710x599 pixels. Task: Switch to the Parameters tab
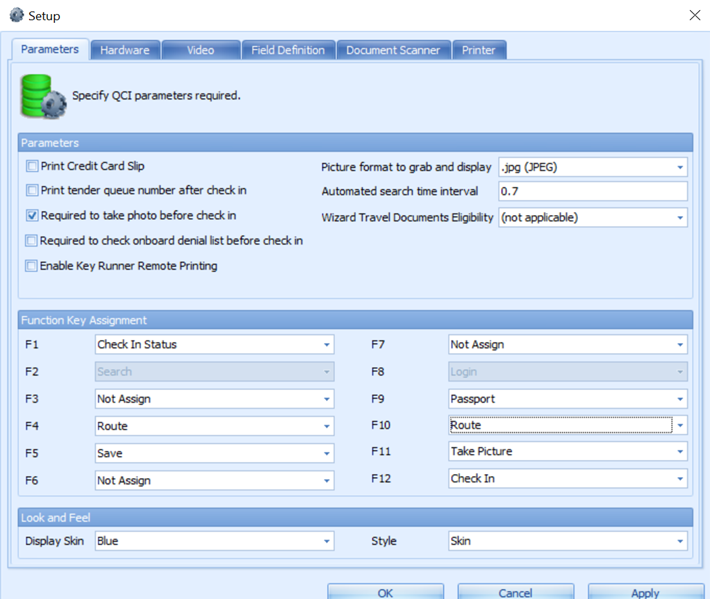point(50,49)
